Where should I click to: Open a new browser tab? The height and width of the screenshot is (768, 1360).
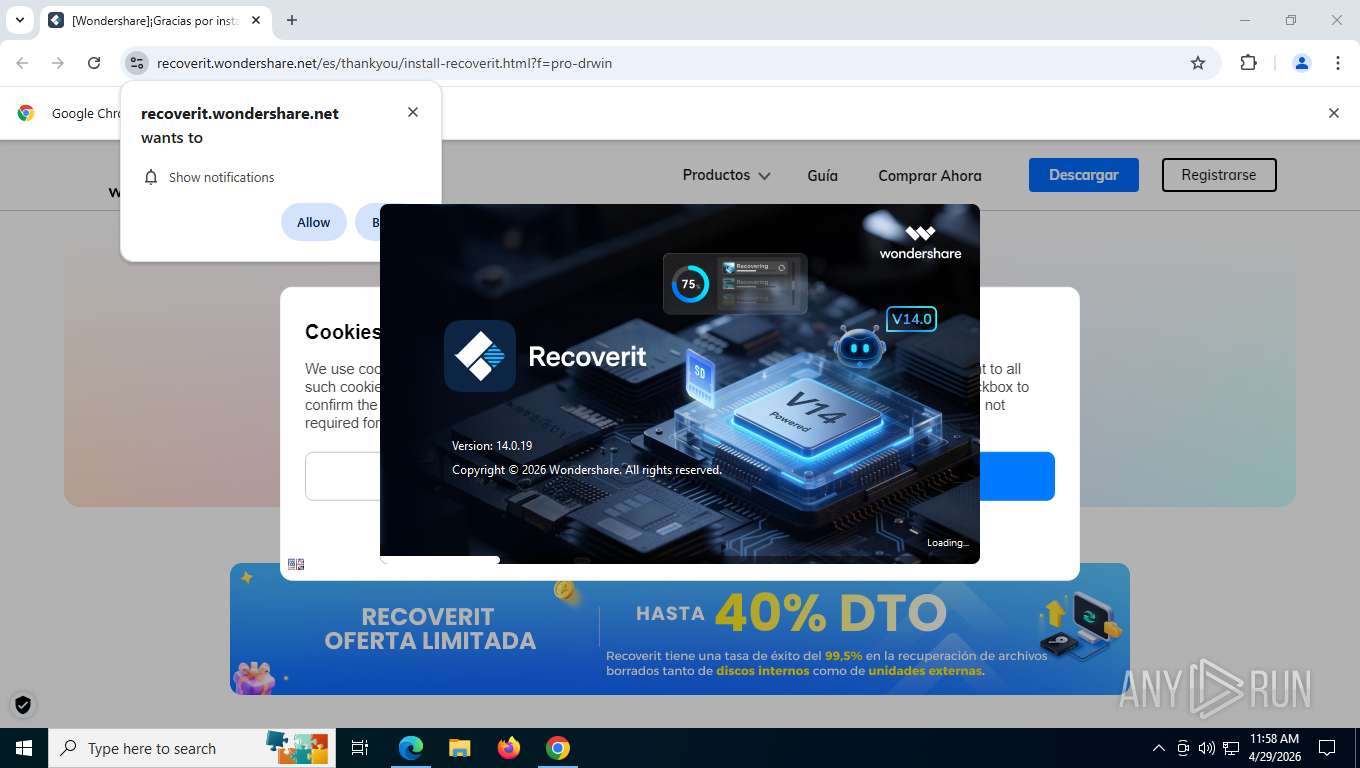click(292, 20)
